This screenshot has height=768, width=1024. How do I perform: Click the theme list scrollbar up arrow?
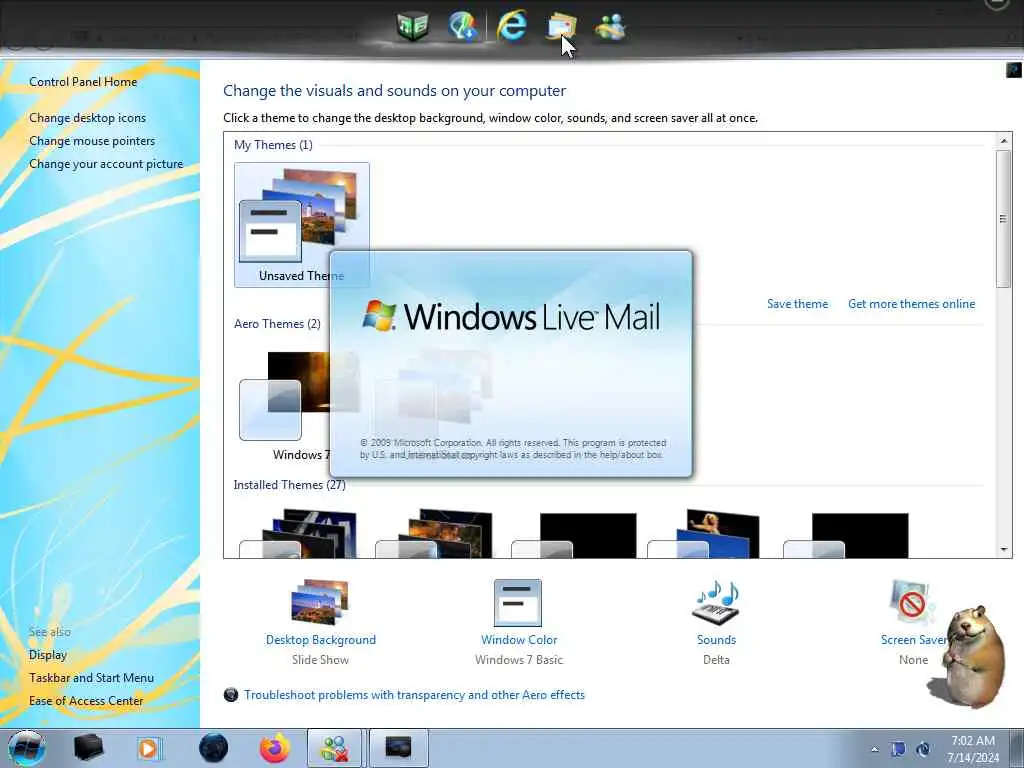click(x=1004, y=140)
